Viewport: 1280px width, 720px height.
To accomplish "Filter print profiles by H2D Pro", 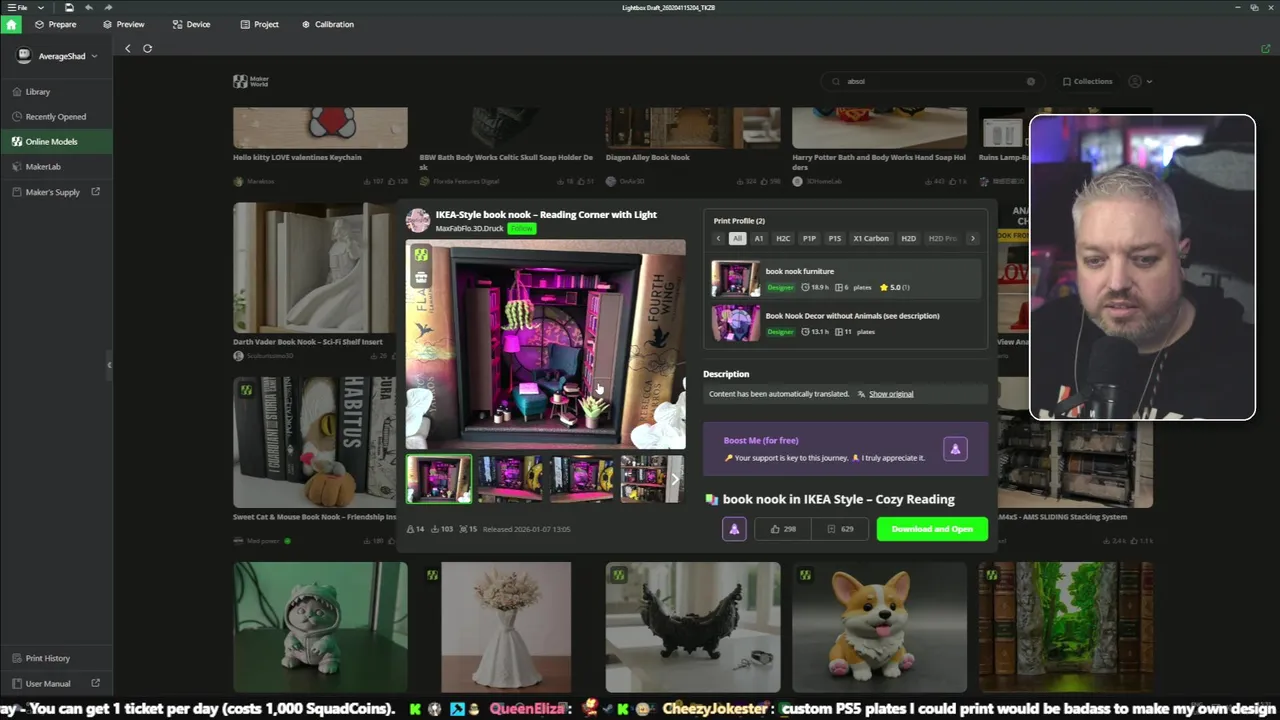I will point(942,238).
